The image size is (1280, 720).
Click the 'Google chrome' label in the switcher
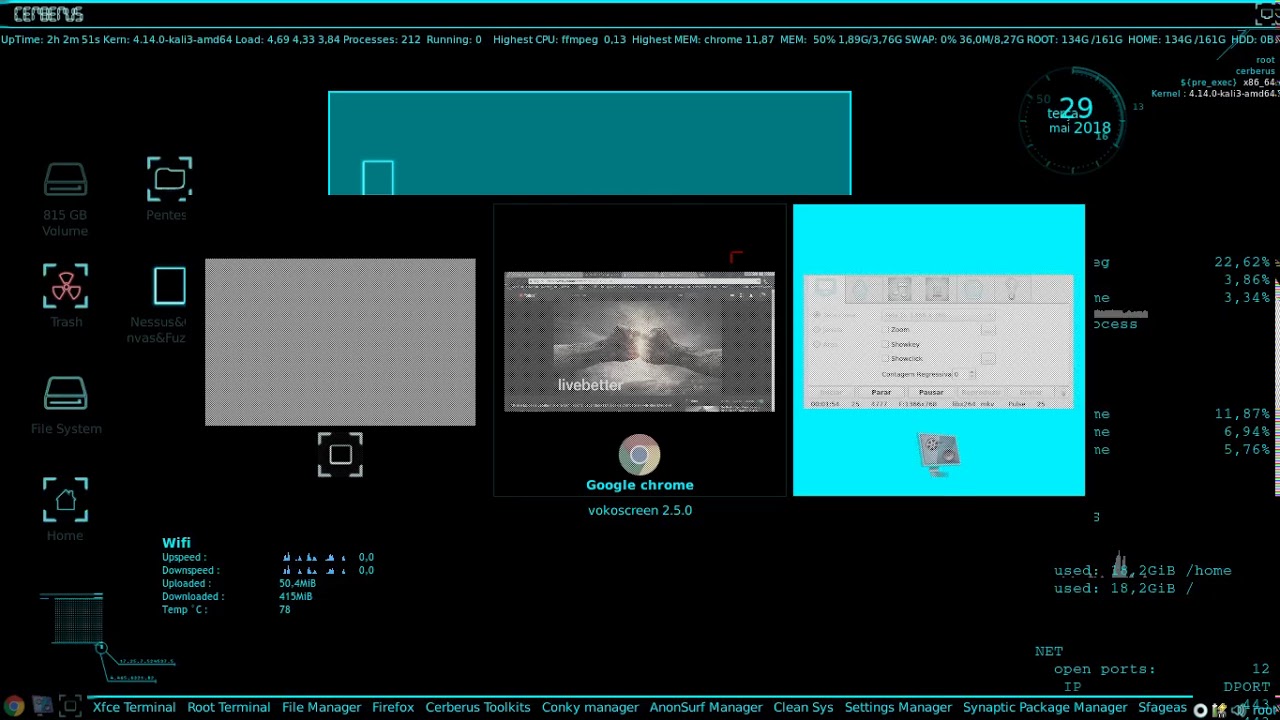(639, 485)
